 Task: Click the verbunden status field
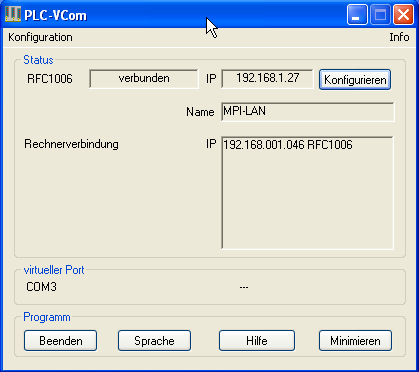pyautogui.click(x=144, y=79)
